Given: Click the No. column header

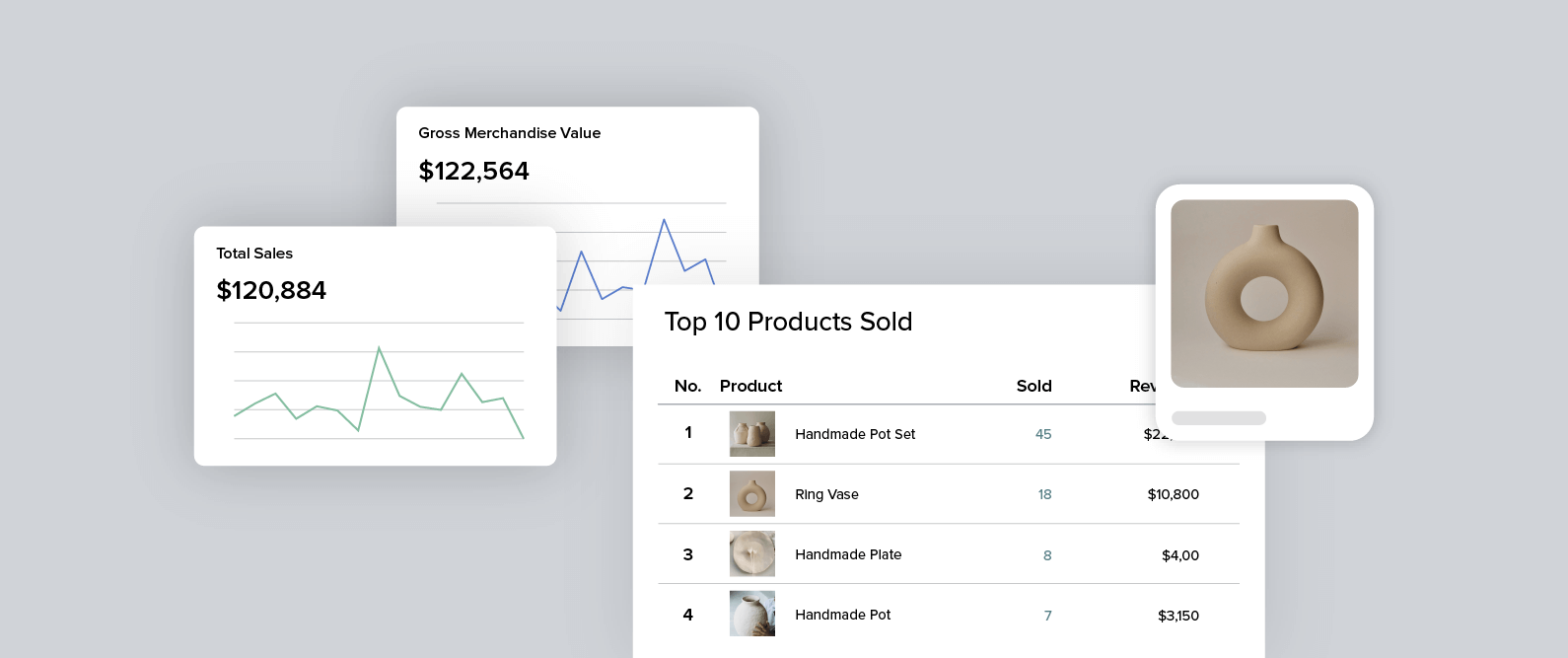Looking at the screenshot, I should [x=687, y=386].
